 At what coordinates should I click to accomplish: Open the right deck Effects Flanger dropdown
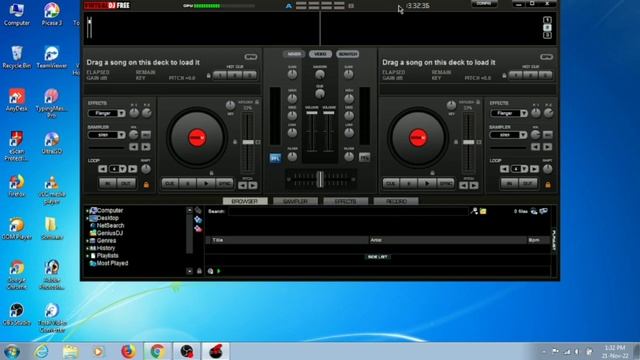click(524, 113)
